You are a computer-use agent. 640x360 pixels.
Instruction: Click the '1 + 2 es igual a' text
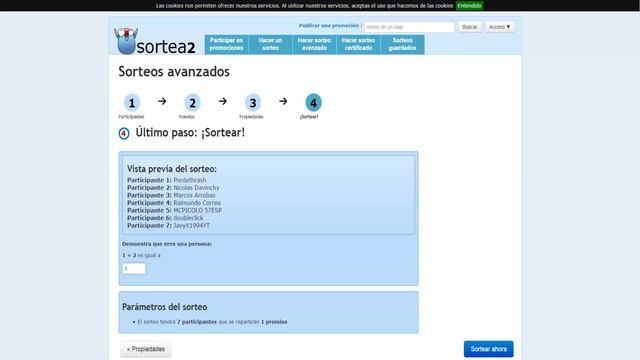(x=142, y=256)
